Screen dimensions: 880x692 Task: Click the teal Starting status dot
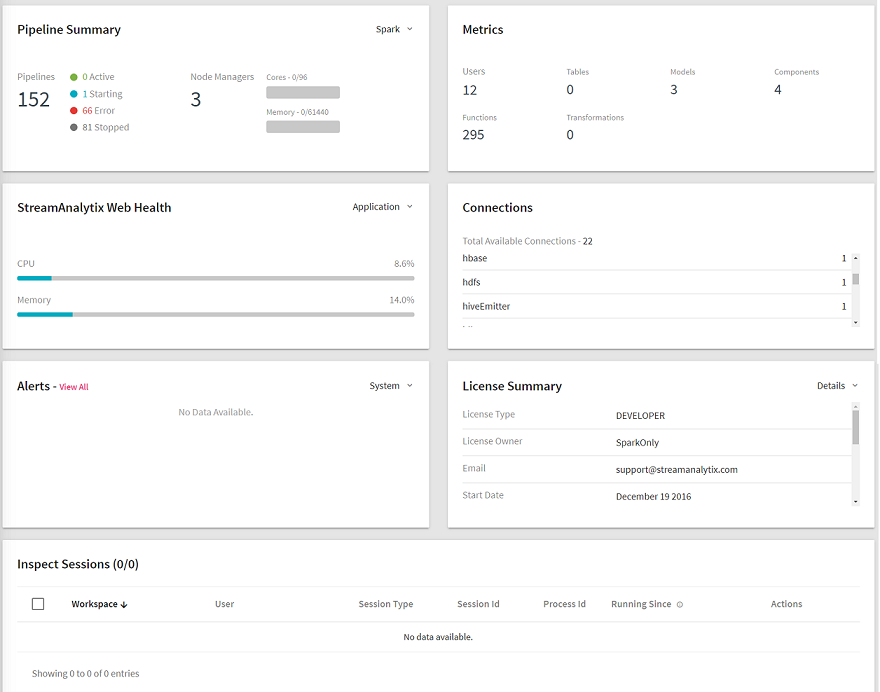(x=74, y=94)
